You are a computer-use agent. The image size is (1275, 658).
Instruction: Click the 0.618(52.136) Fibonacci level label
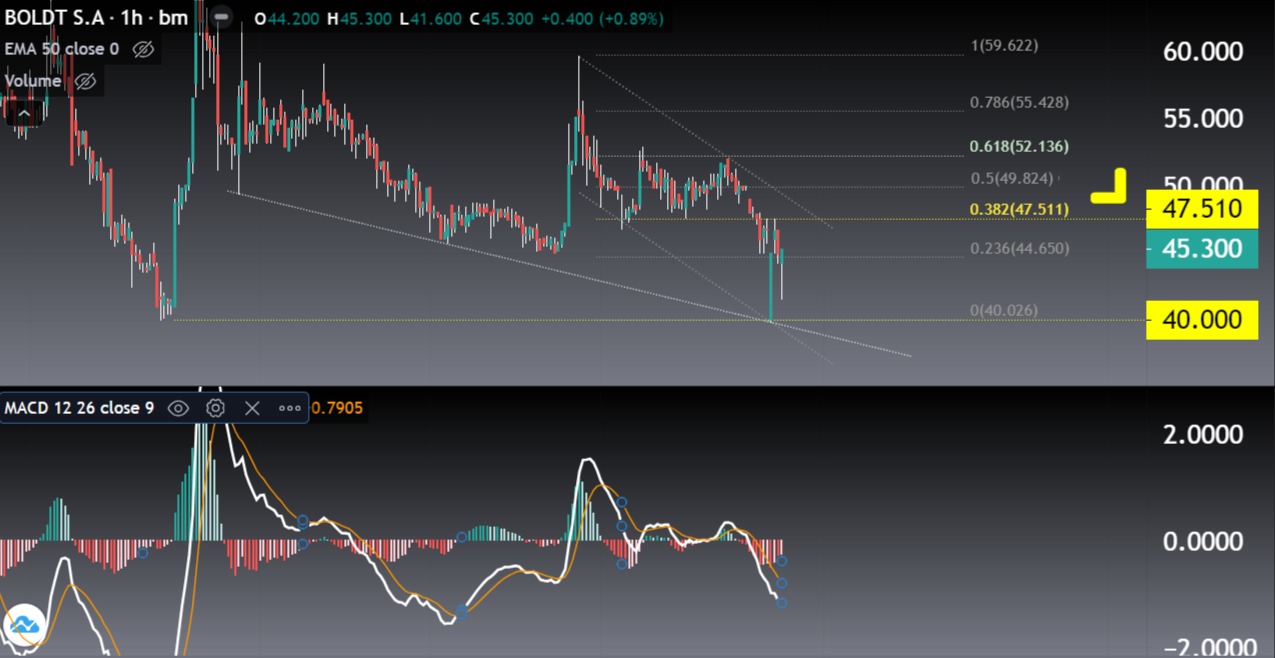pyautogui.click(x=1019, y=147)
